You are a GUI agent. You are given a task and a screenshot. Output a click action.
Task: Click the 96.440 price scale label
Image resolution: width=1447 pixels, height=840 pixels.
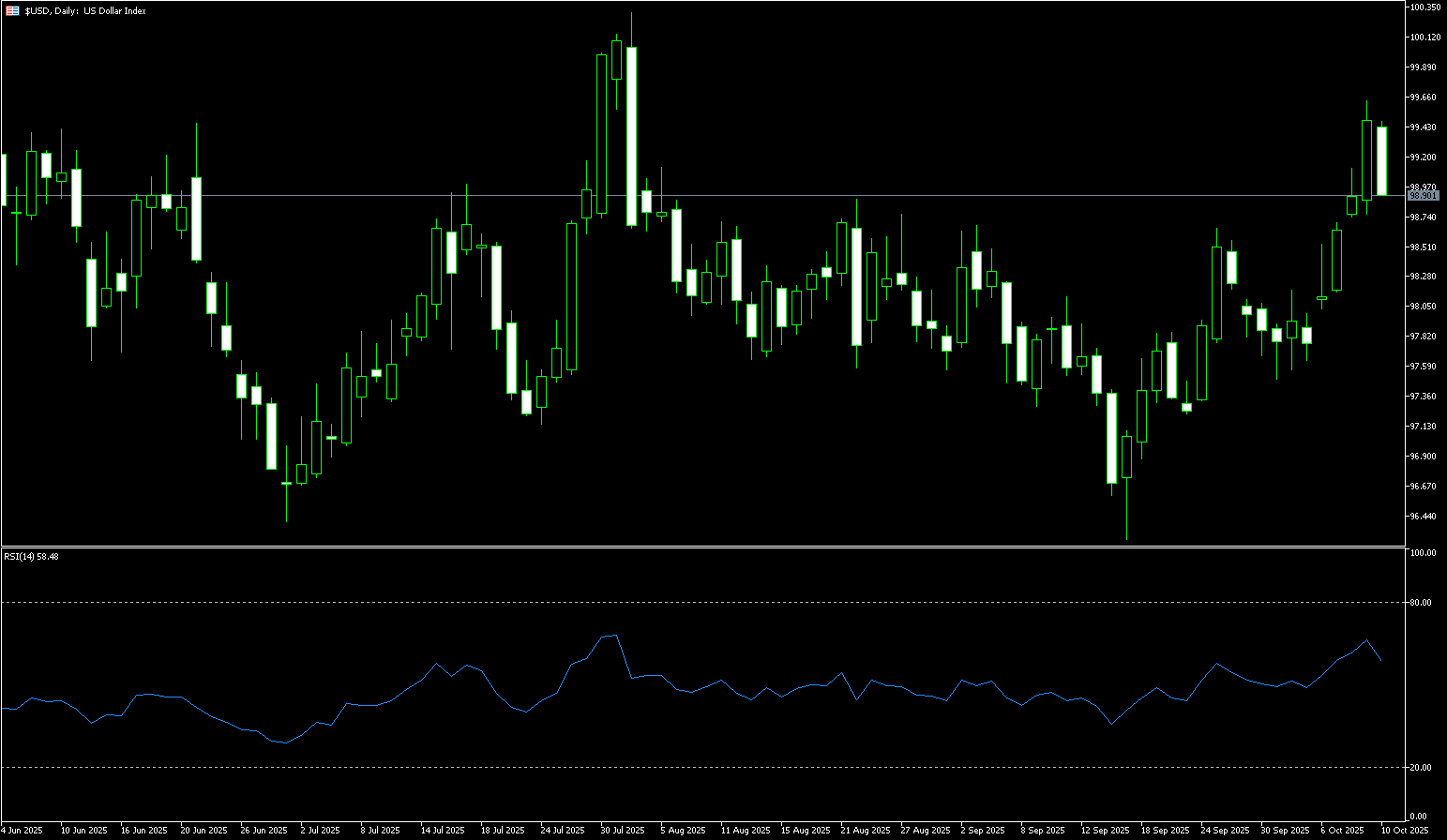point(1423,517)
